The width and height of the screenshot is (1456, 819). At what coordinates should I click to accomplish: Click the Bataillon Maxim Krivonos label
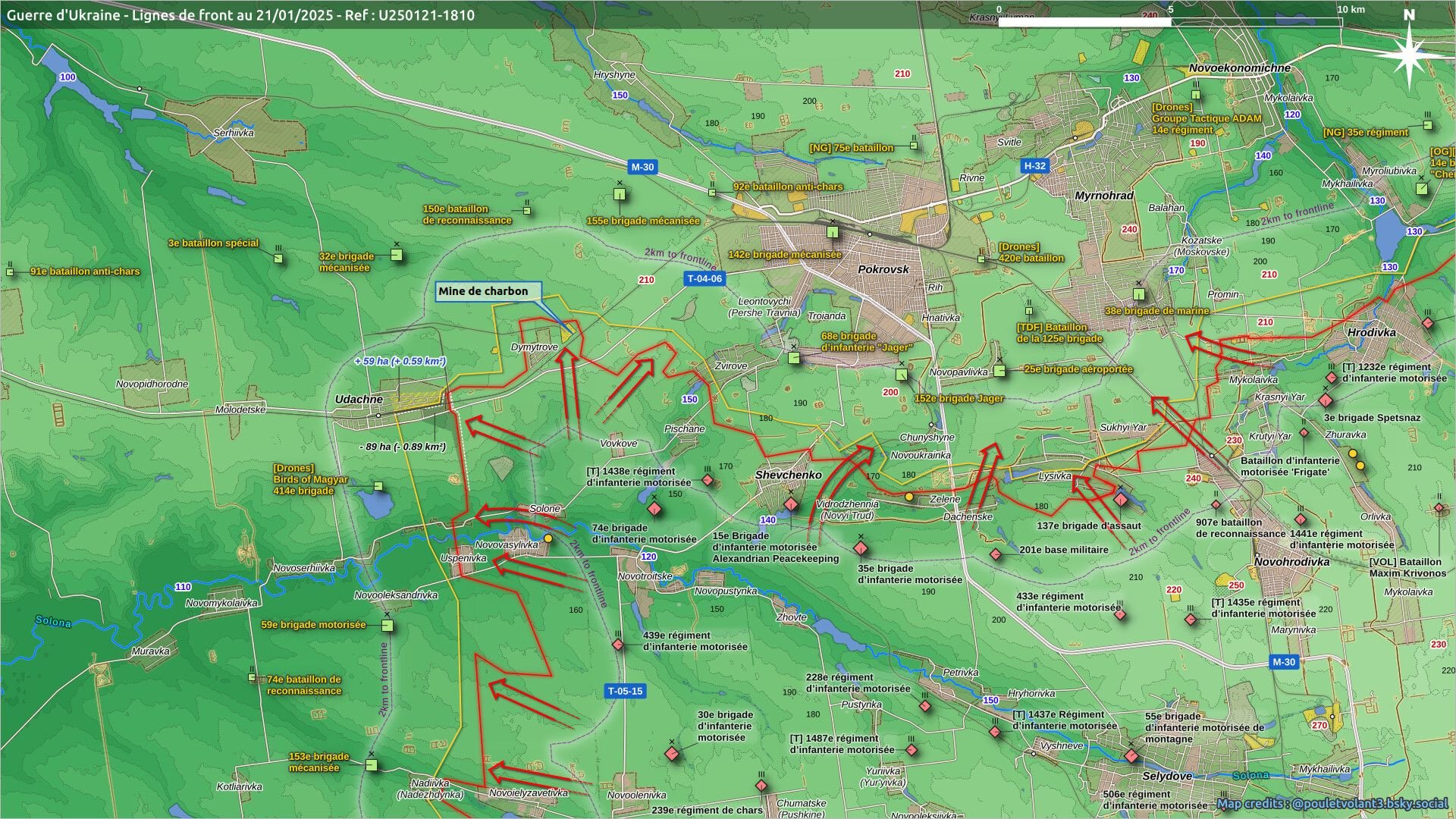1407,567
